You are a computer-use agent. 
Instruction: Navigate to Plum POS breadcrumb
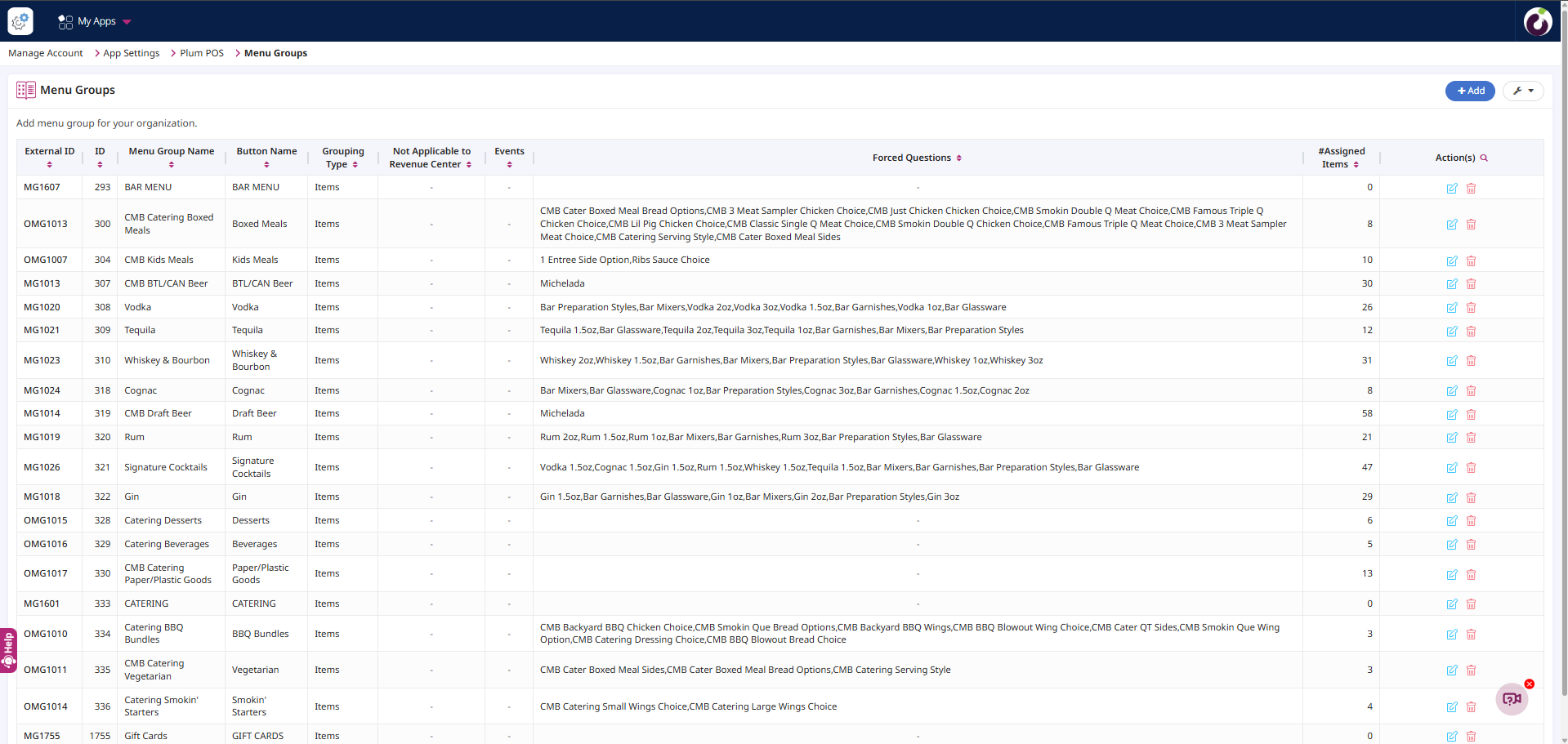click(x=201, y=53)
